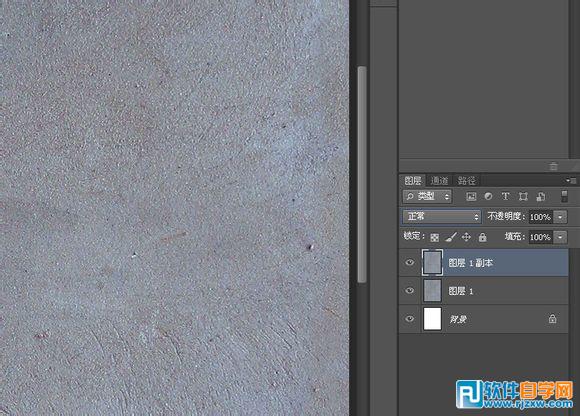The height and width of the screenshot is (416, 580).
Task: Expand the 不透明度 opacity dropdown arrow
Action: (560, 217)
